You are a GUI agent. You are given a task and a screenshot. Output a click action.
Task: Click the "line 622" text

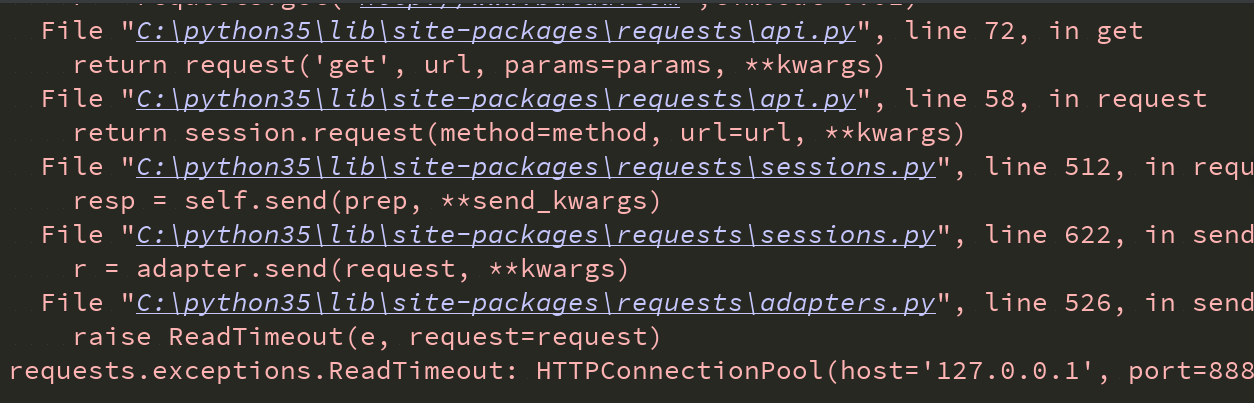tap(1048, 235)
